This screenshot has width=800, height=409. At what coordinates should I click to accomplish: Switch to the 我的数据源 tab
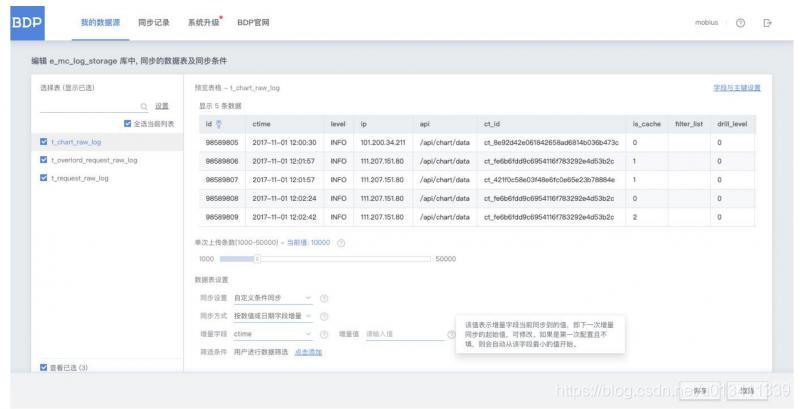(x=101, y=22)
